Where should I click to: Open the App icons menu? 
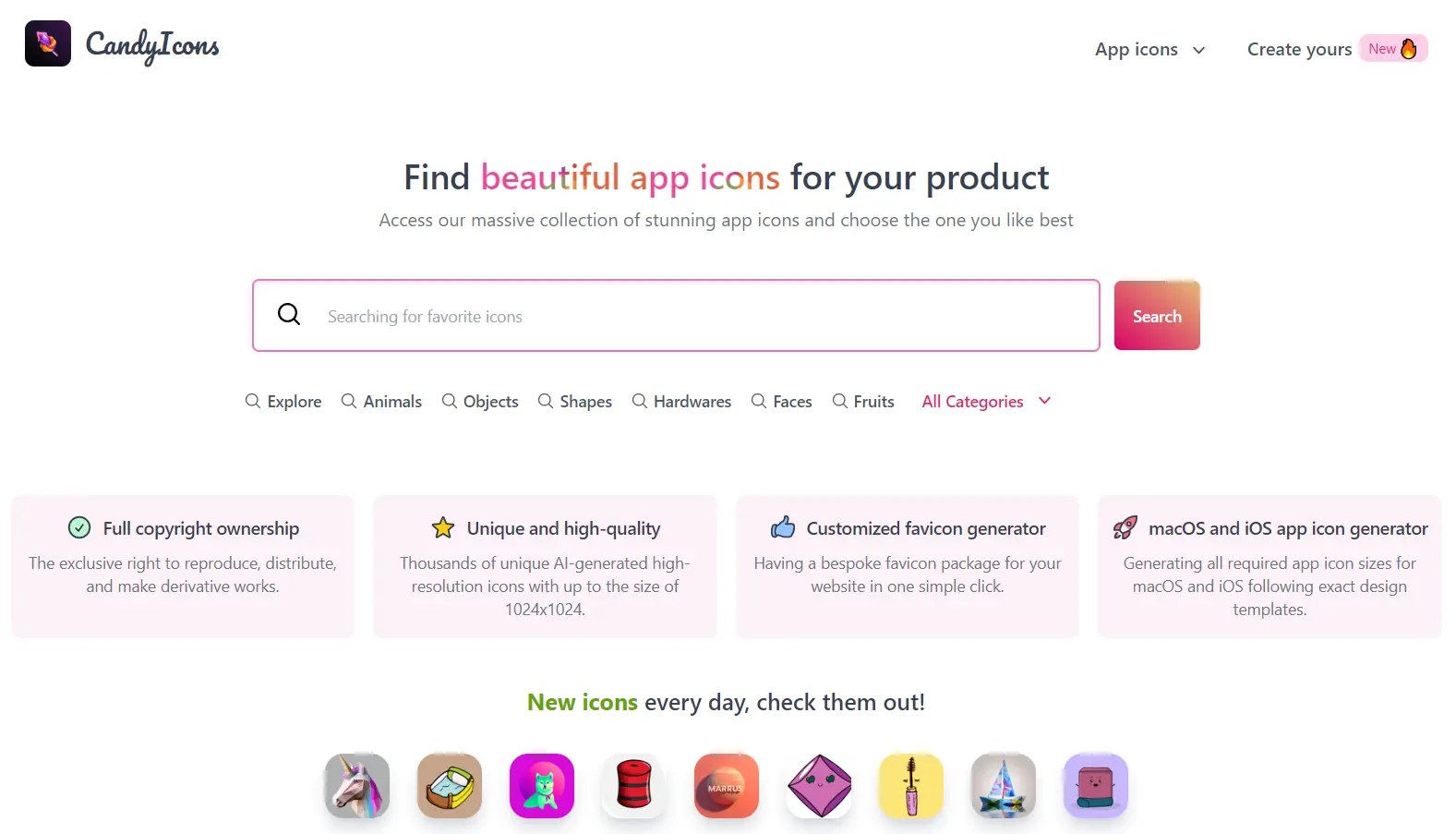[x=1137, y=49]
